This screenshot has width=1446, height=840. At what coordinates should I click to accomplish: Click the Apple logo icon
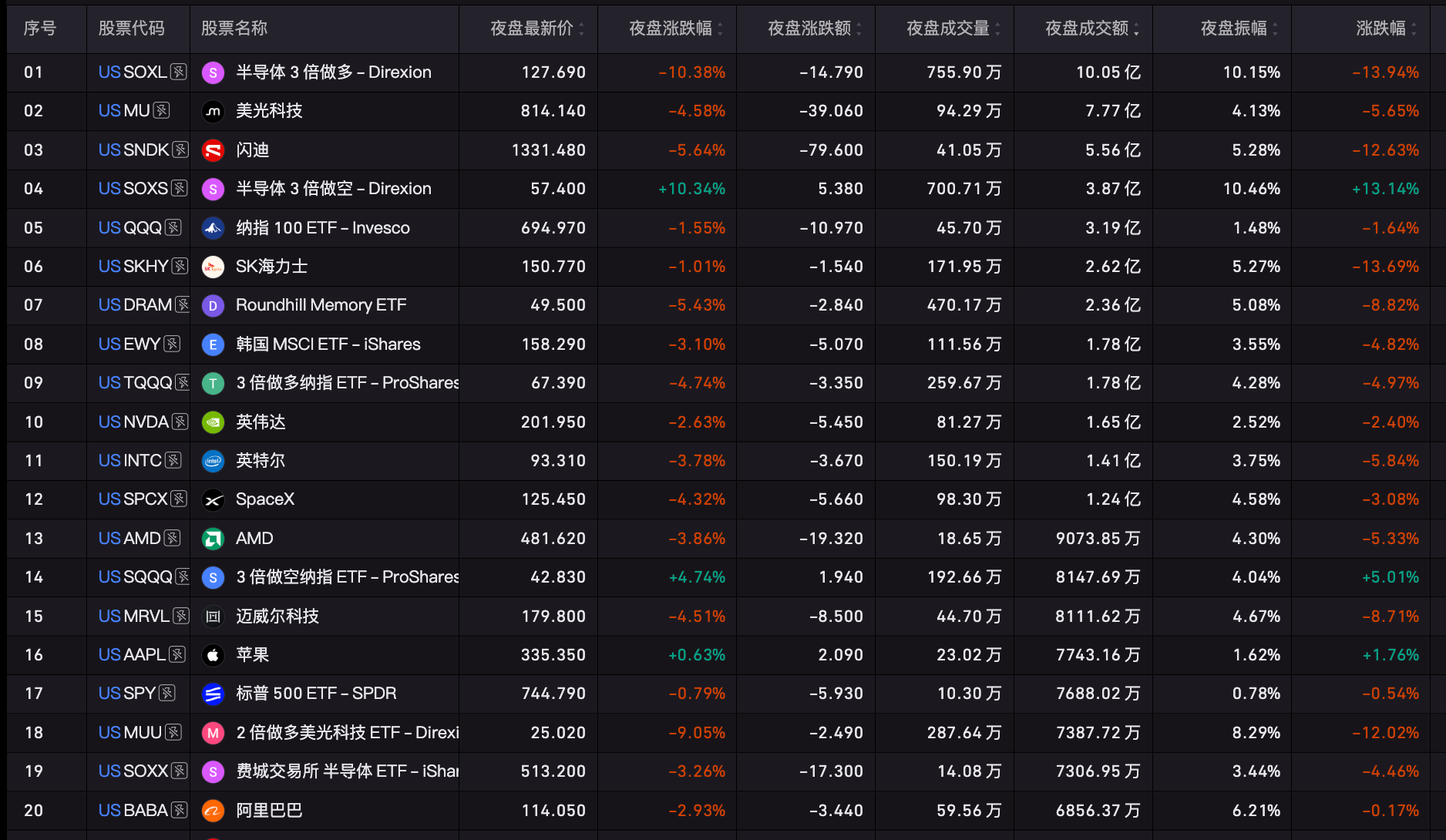(x=213, y=655)
